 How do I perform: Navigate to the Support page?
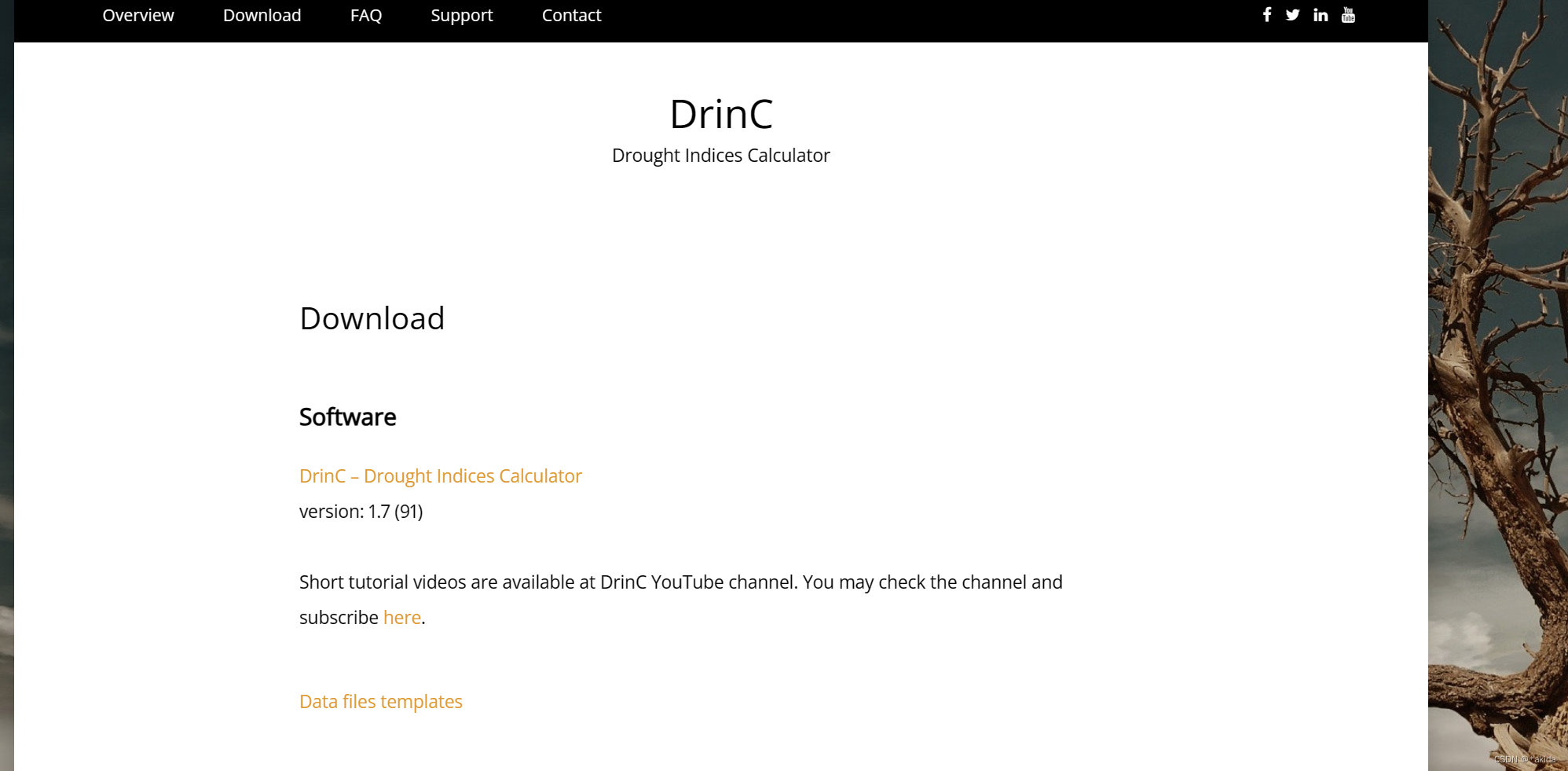[462, 15]
